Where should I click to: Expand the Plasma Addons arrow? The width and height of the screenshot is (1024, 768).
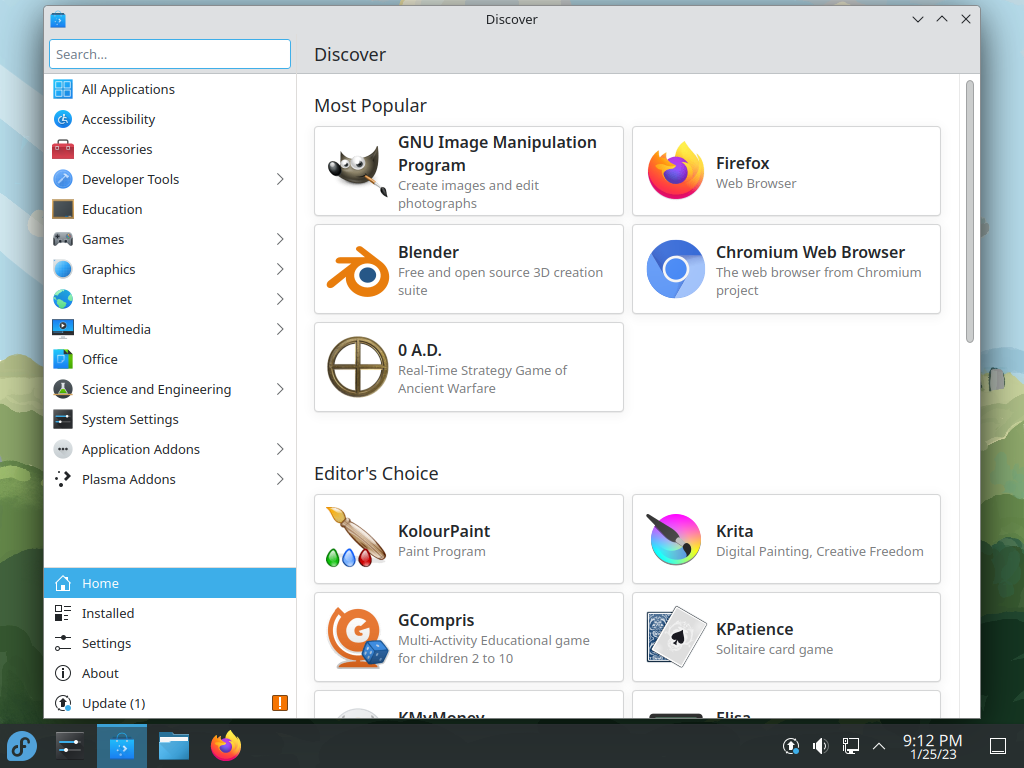coord(280,479)
